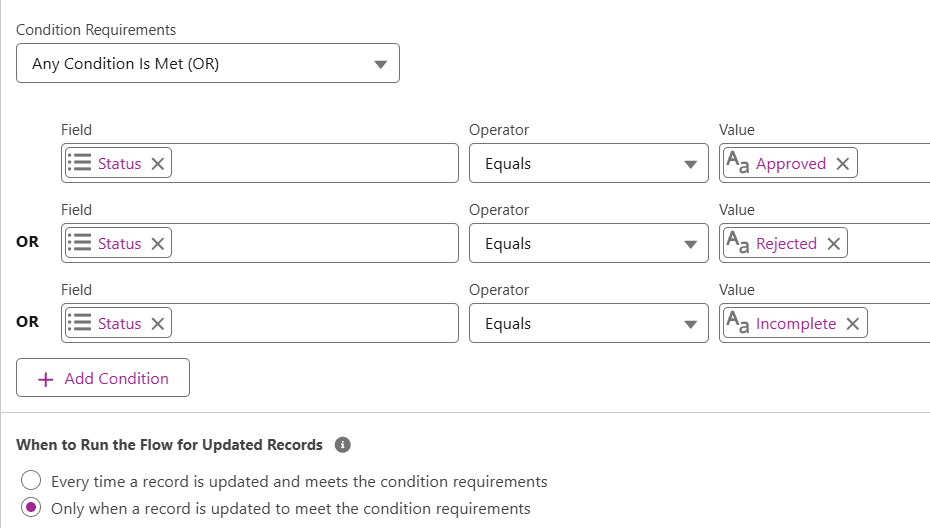Remove the Status pill in first condition
Screen dimensions: 930x528
(x=158, y=164)
